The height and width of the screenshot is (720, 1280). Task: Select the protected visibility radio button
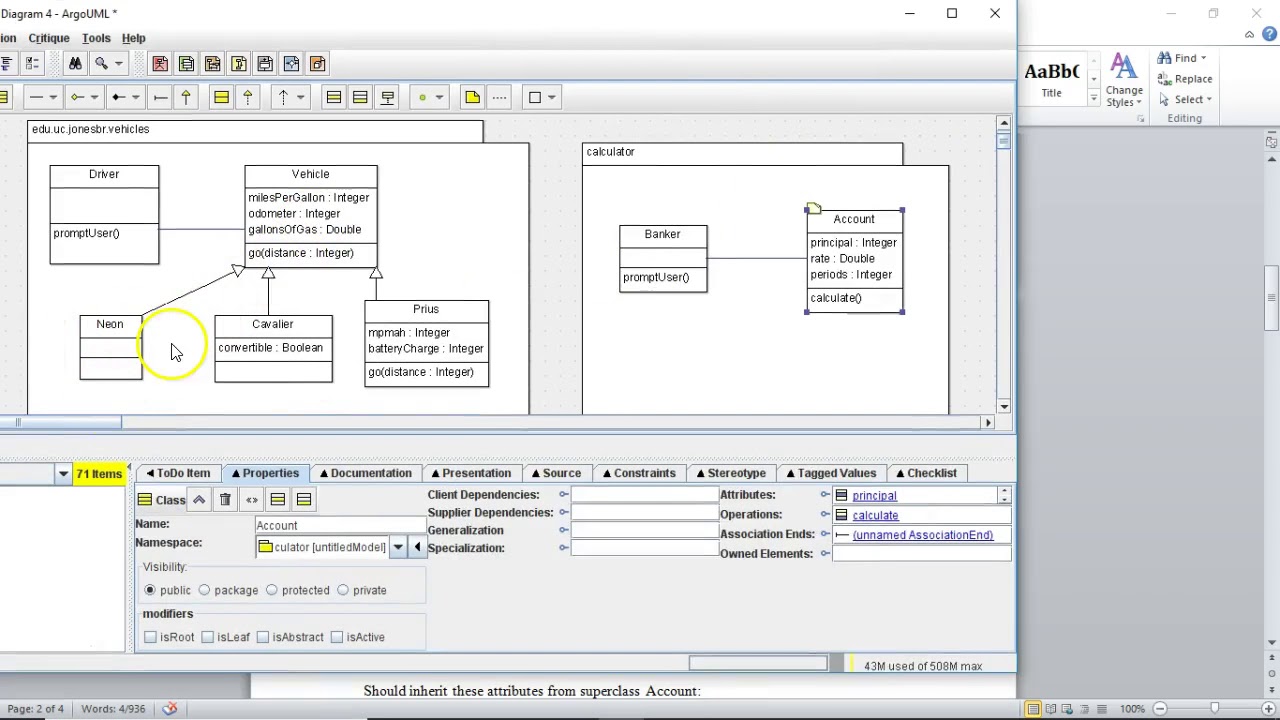(x=271, y=590)
